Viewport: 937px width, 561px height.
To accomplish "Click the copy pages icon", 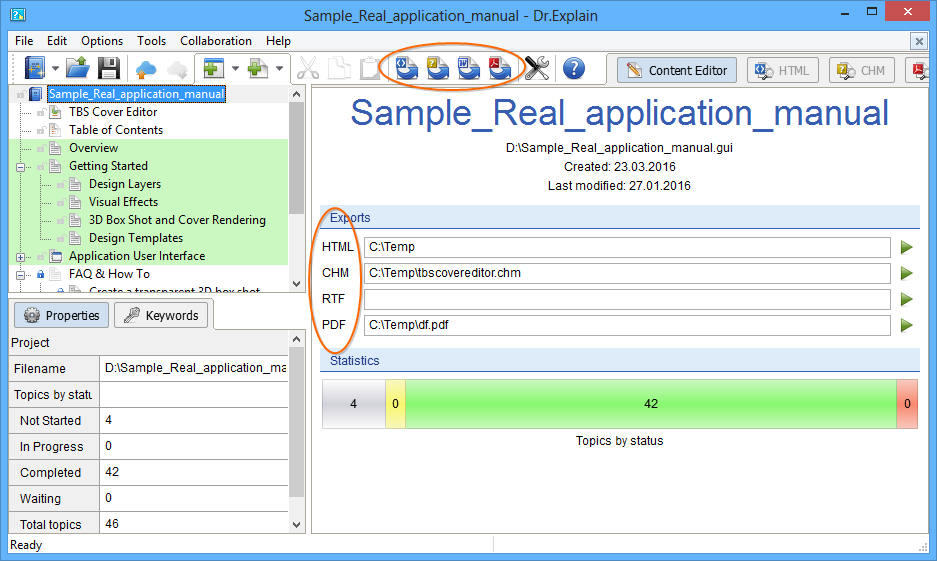I will point(339,68).
